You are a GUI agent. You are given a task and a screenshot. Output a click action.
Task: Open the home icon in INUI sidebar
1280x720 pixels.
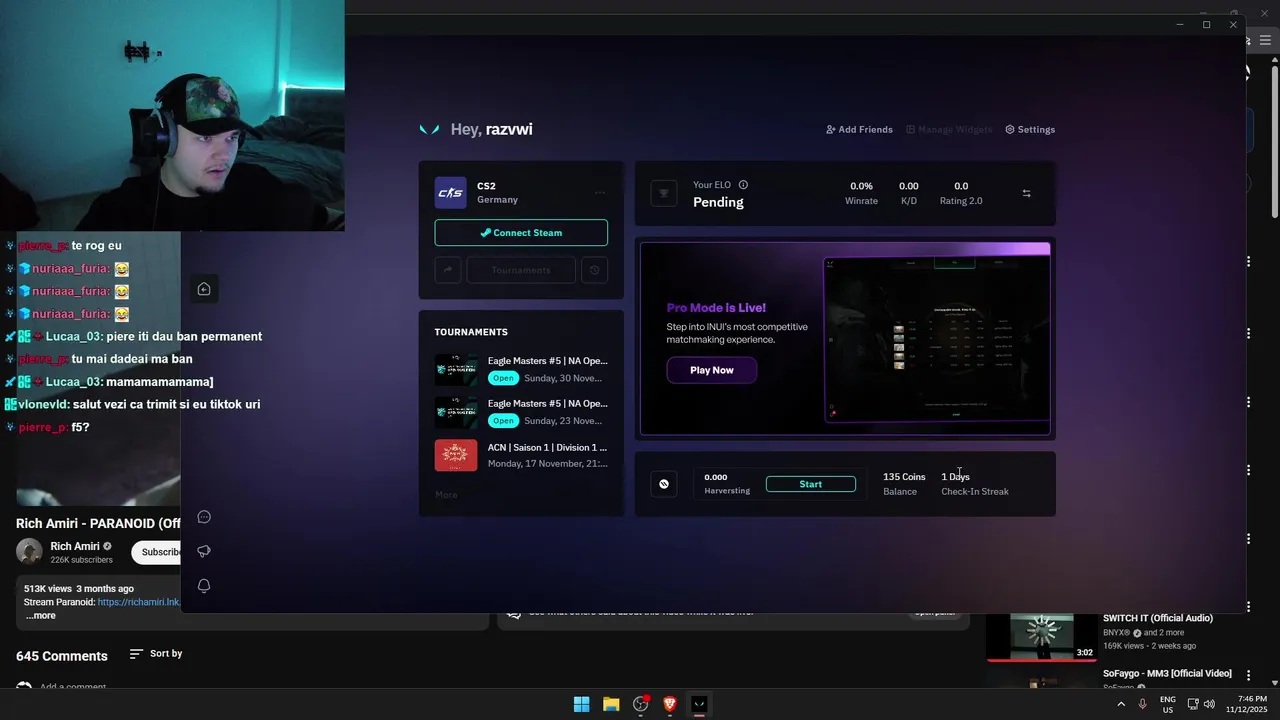204,289
